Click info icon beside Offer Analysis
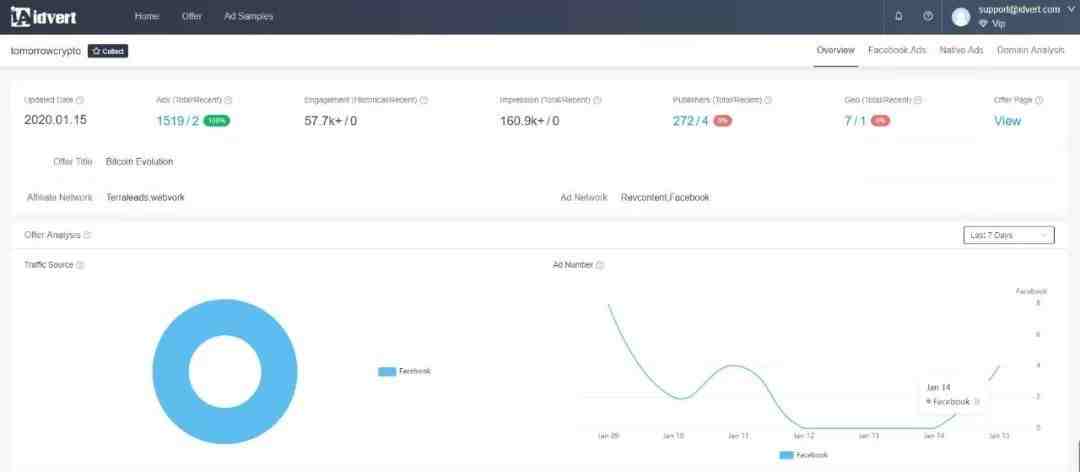 click(87, 235)
